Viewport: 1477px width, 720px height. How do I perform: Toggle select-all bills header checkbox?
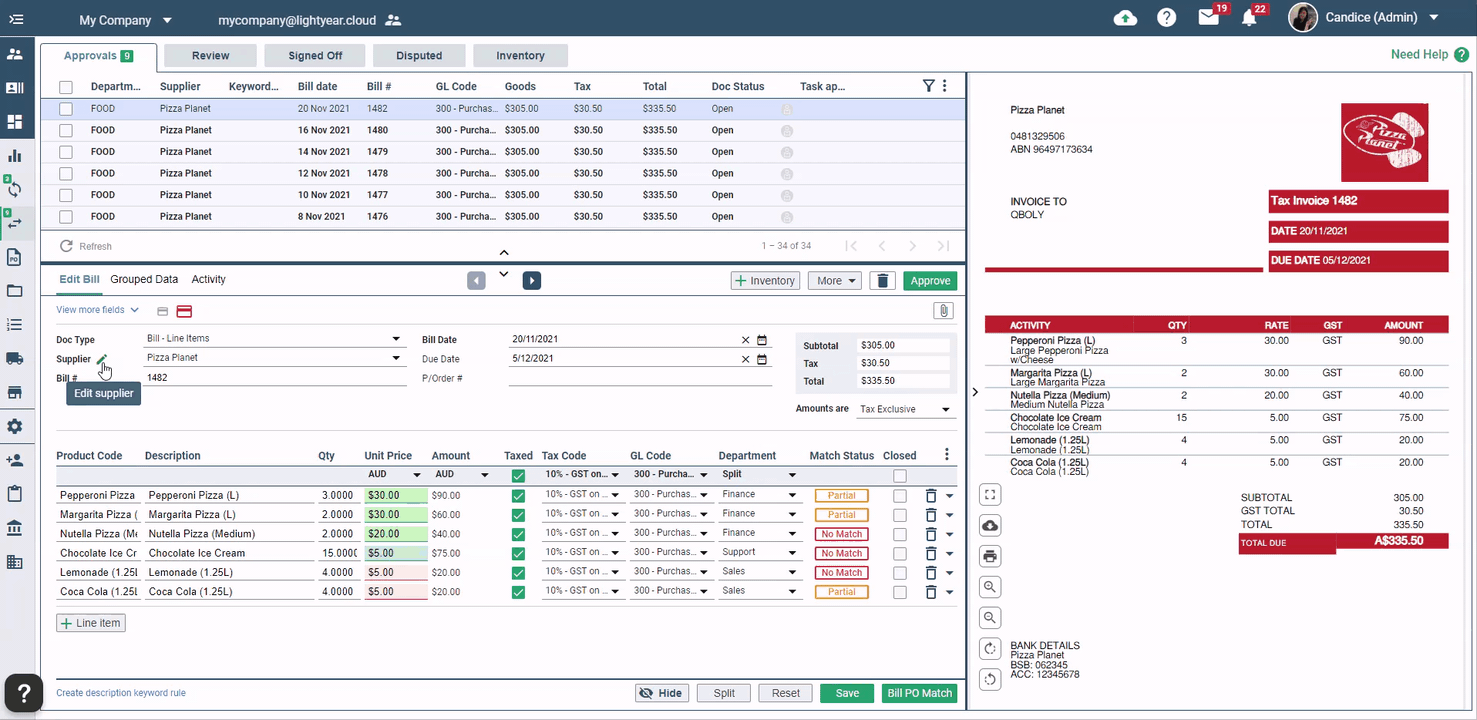66,87
